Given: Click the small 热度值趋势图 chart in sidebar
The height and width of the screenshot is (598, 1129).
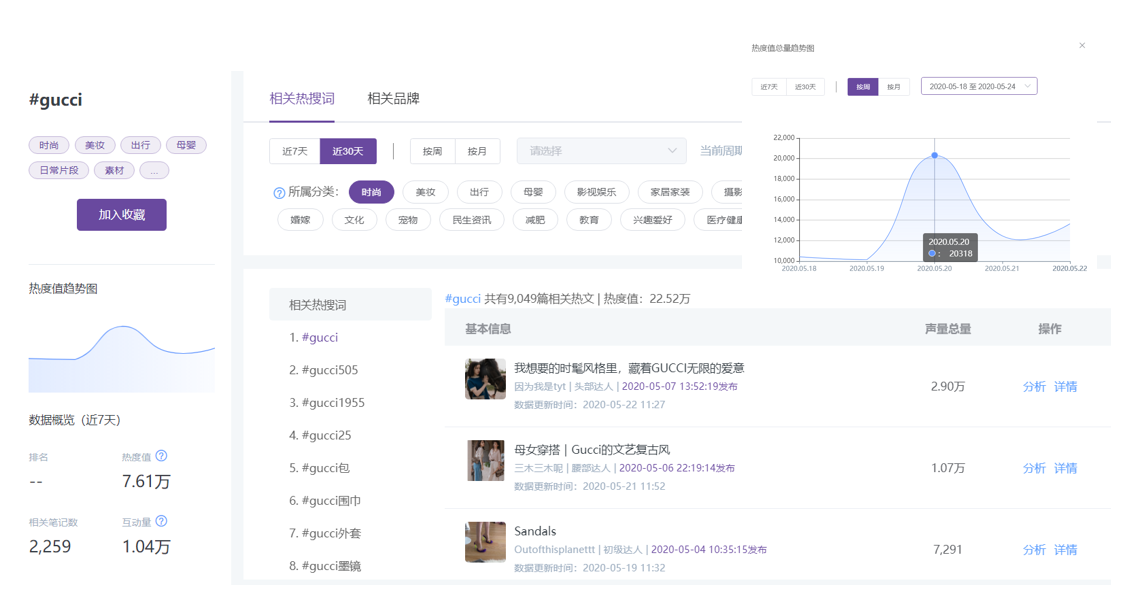Looking at the screenshot, I should [122, 358].
